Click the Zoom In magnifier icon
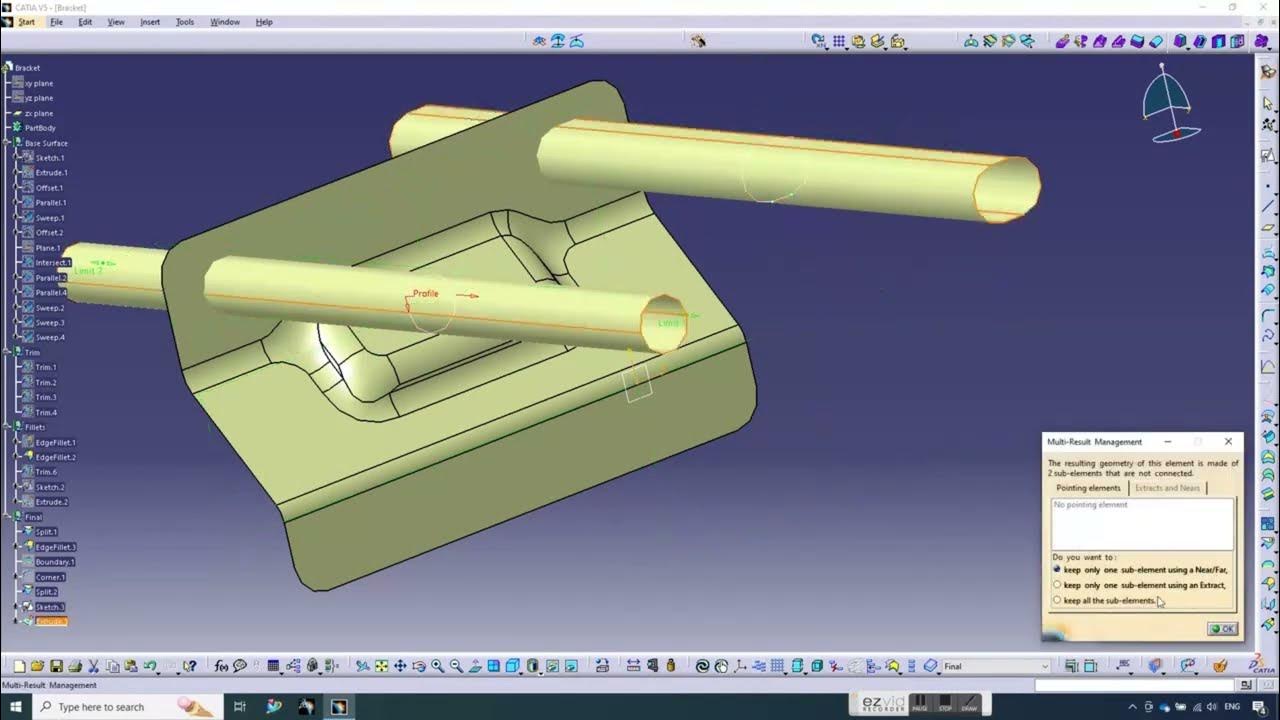The image size is (1280, 720). pyautogui.click(x=438, y=666)
